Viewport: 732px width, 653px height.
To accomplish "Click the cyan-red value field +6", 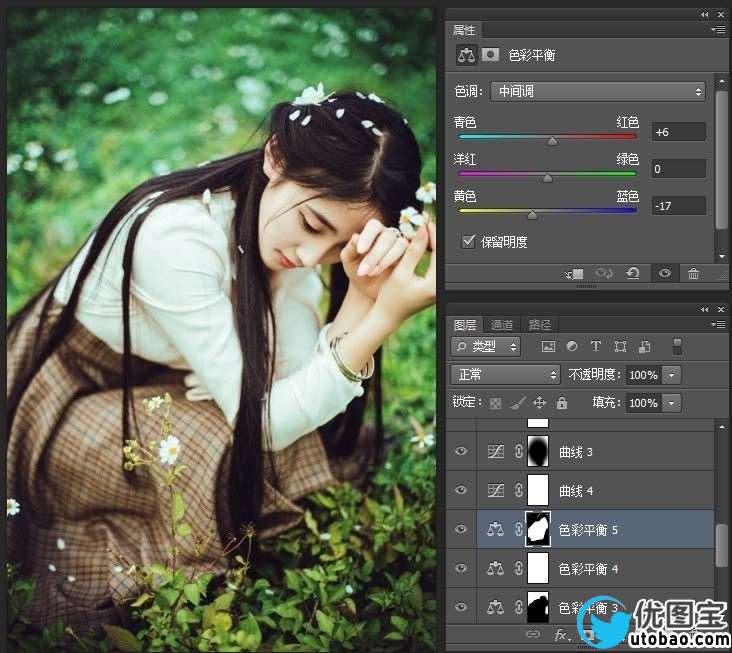I will [x=678, y=132].
